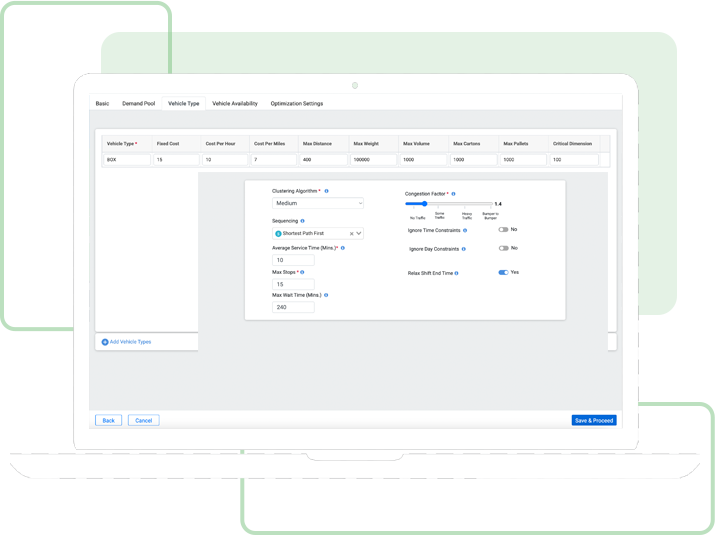
Task: Click the Cancel button
Action: coord(143,420)
